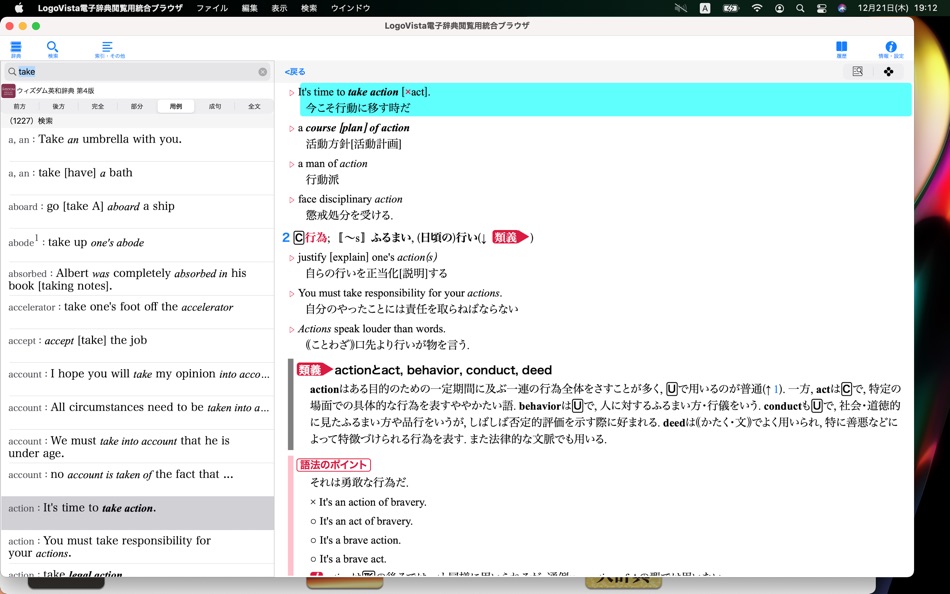Viewport: 950px width, 594px height.
Task: Click the ウィズダム英和辞典 dictionary cover icon
Action: coord(8,91)
